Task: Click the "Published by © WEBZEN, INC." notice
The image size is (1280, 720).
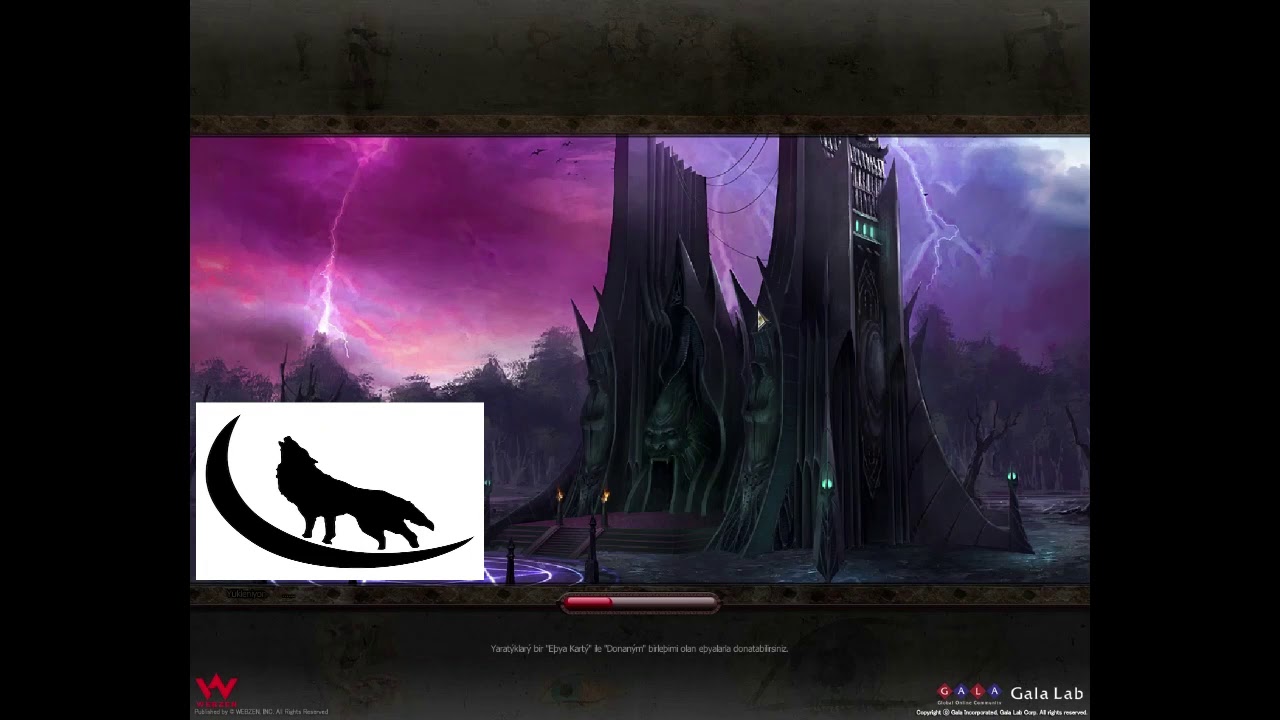Action: (x=261, y=712)
